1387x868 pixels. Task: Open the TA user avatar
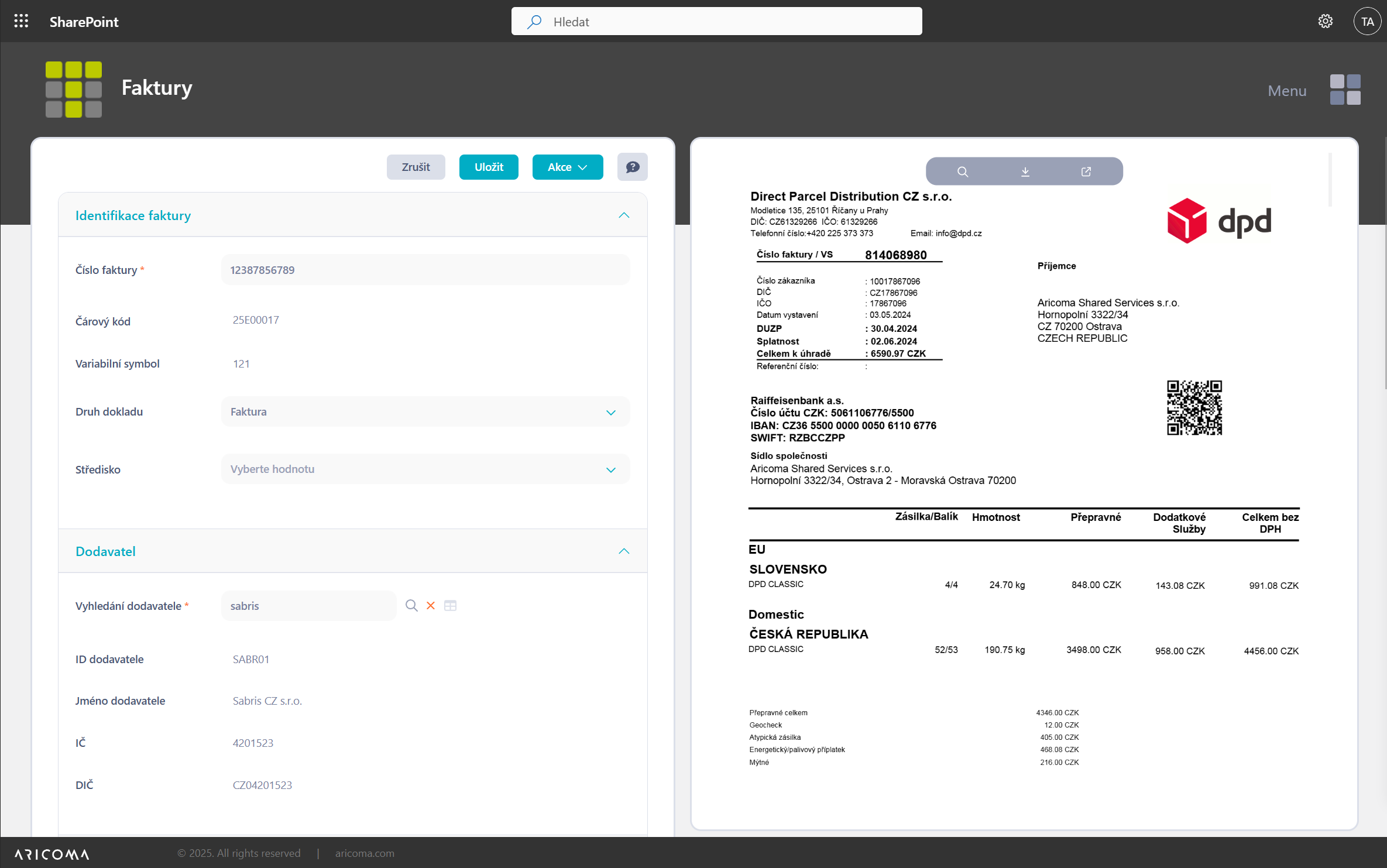[1368, 21]
